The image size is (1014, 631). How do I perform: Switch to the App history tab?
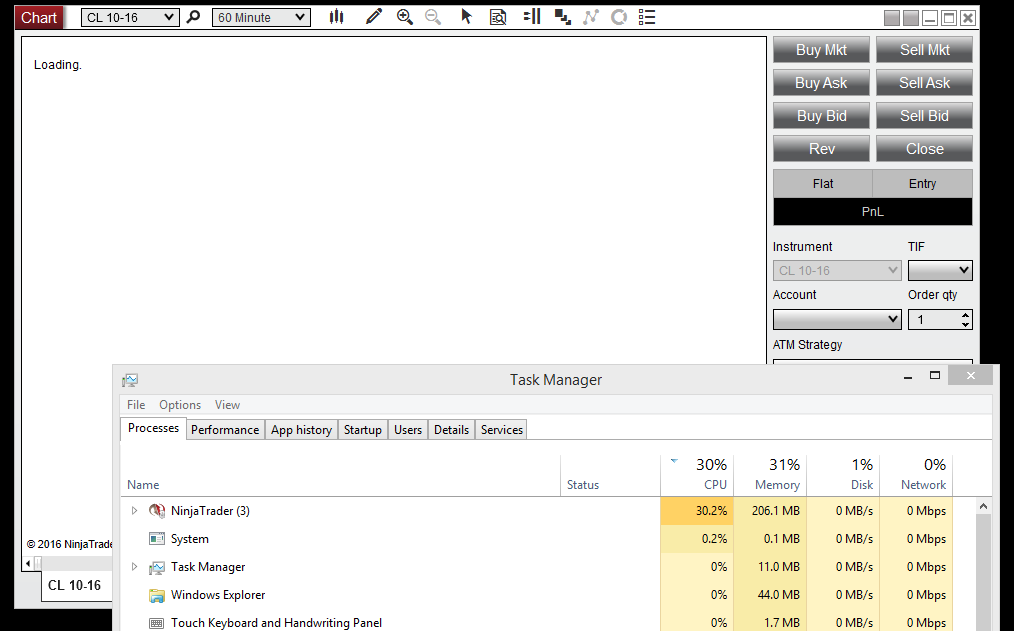pos(301,430)
